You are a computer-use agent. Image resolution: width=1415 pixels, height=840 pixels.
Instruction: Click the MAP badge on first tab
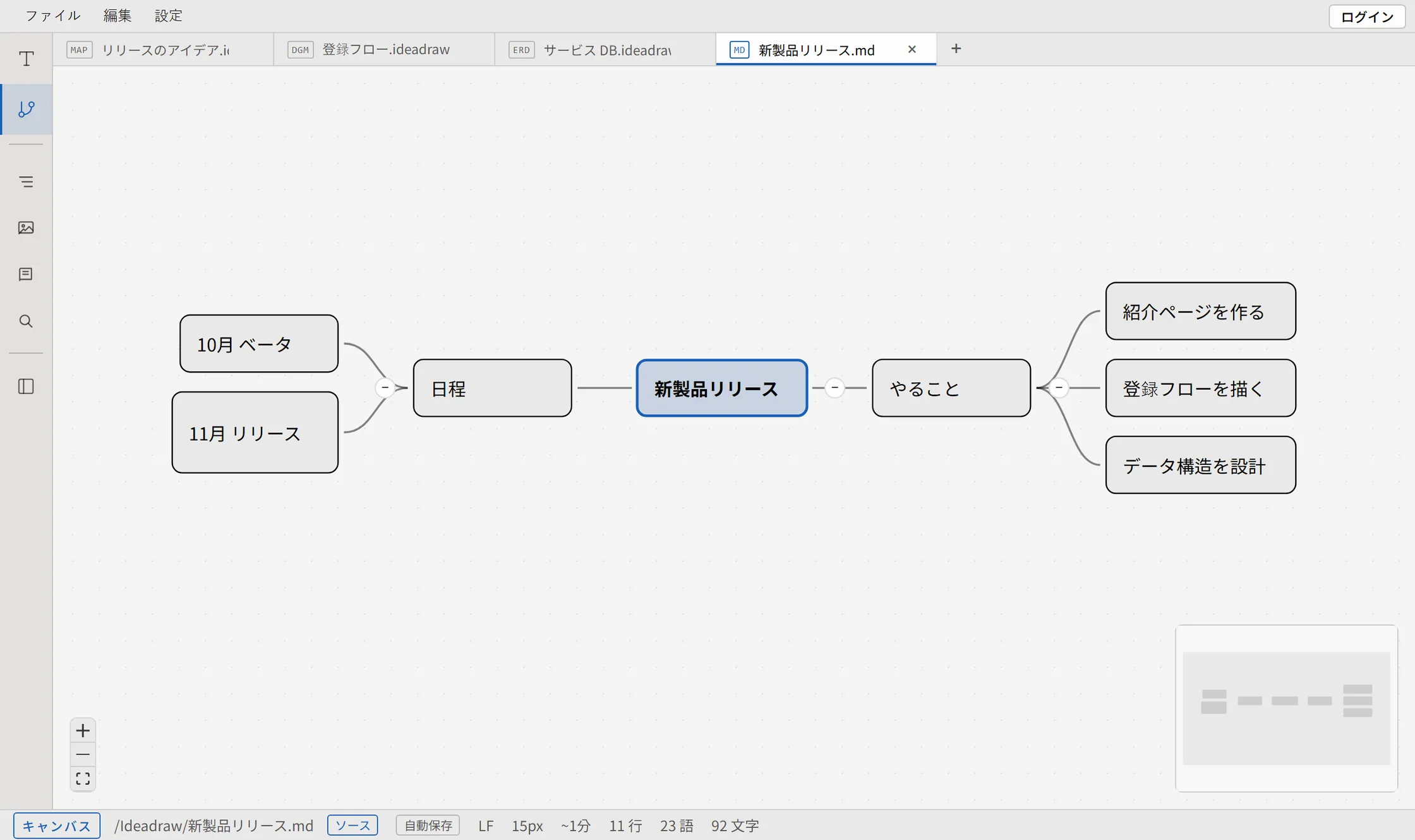click(79, 50)
